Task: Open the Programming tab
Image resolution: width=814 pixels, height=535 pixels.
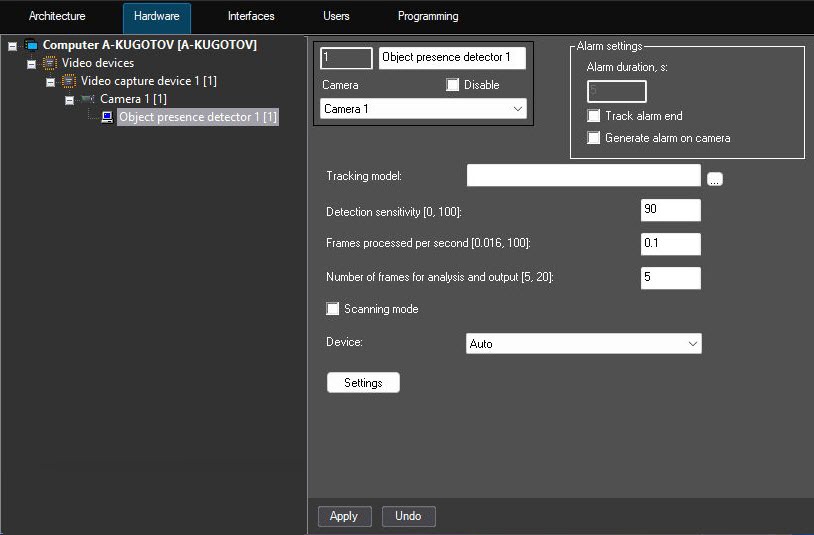Action: click(x=428, y=16)
